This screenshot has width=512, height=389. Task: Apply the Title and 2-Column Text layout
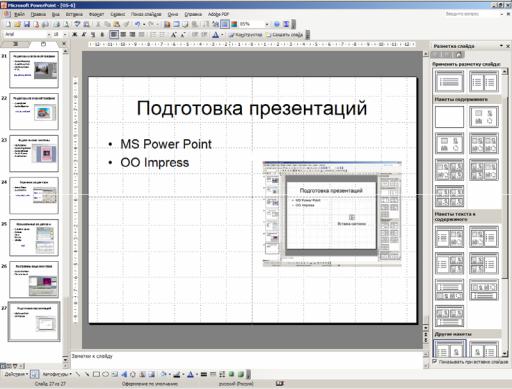pyautogui.click(x=483, y=82)
